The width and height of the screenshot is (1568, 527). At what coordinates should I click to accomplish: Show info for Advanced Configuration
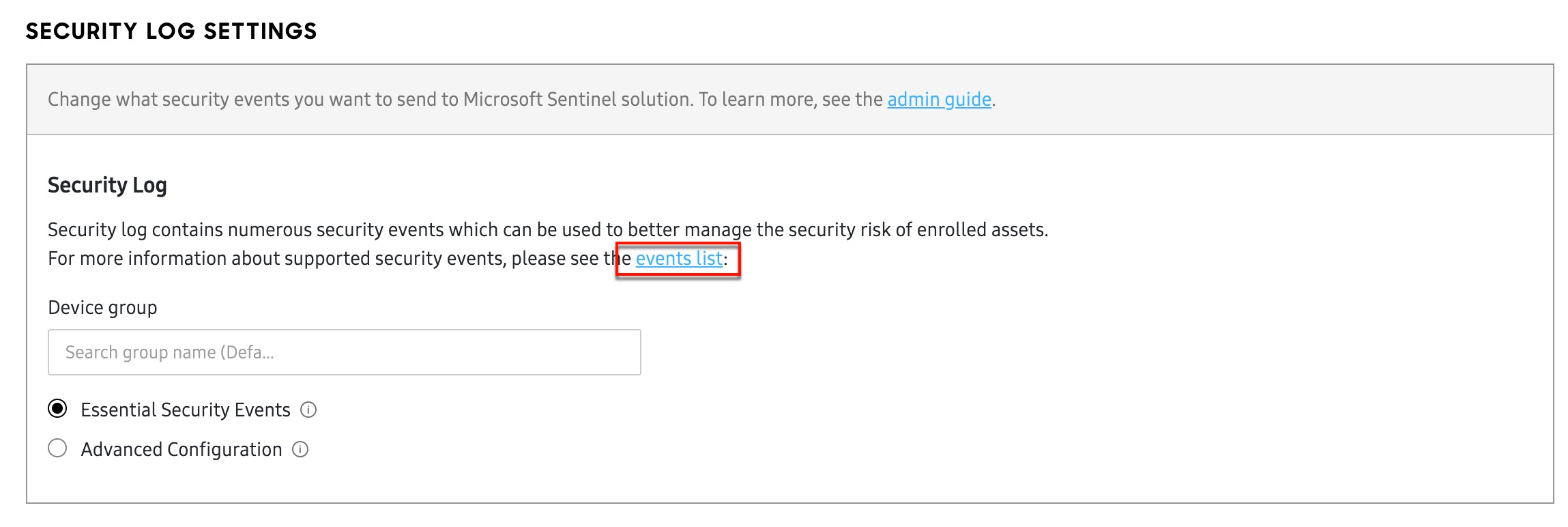tap(300, 449)
